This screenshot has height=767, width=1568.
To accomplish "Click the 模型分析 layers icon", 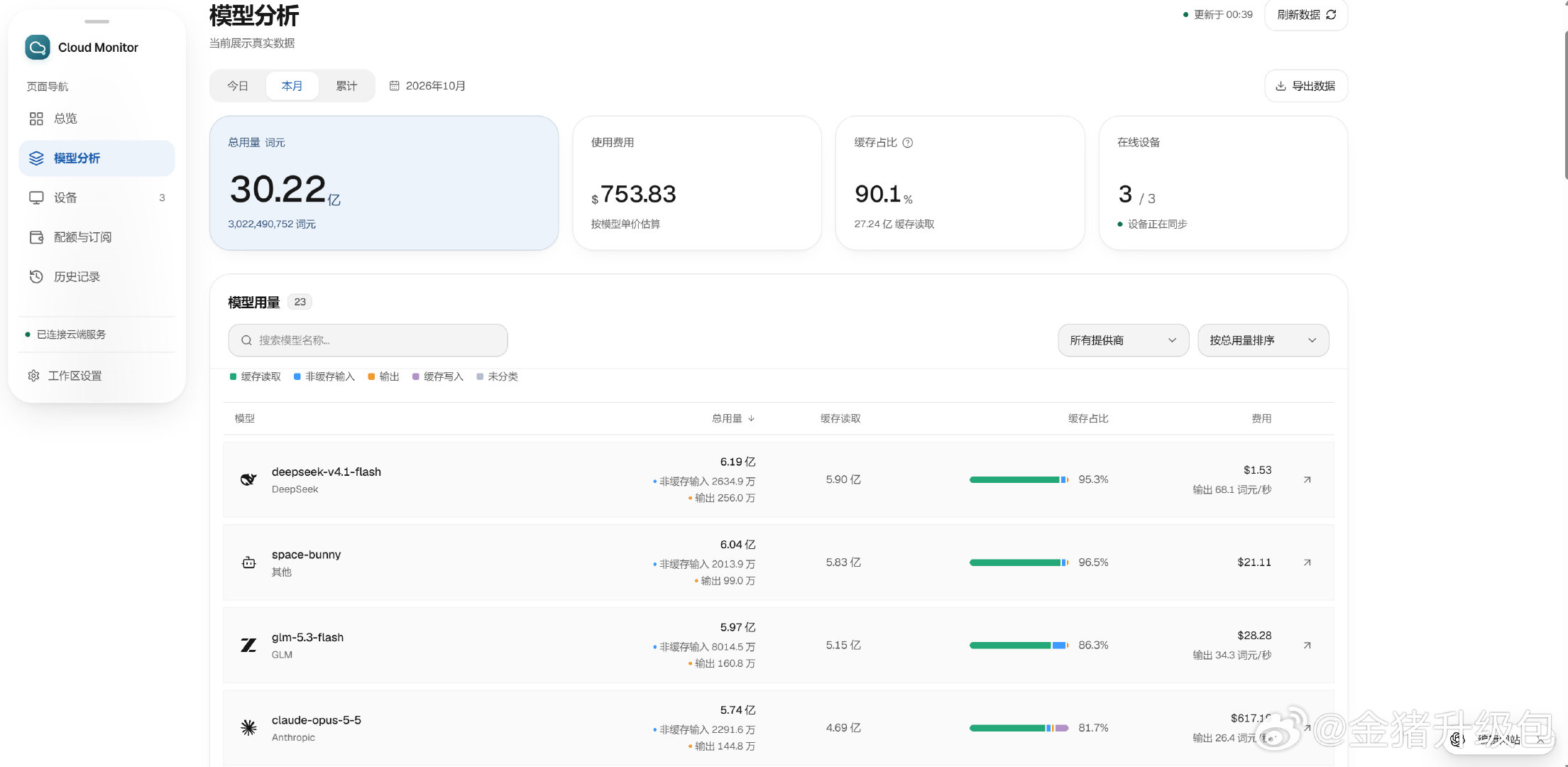I will [36, 158].
